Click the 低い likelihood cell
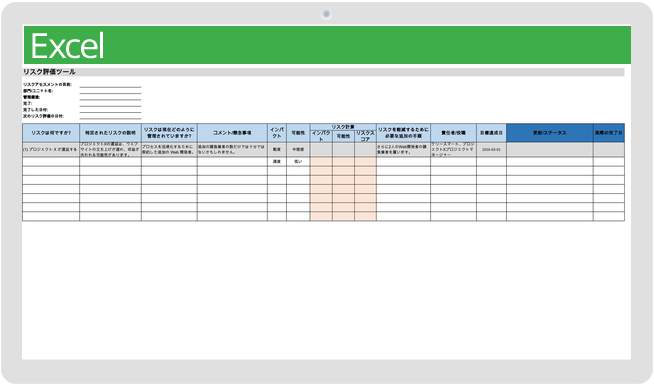 (298, 162)
